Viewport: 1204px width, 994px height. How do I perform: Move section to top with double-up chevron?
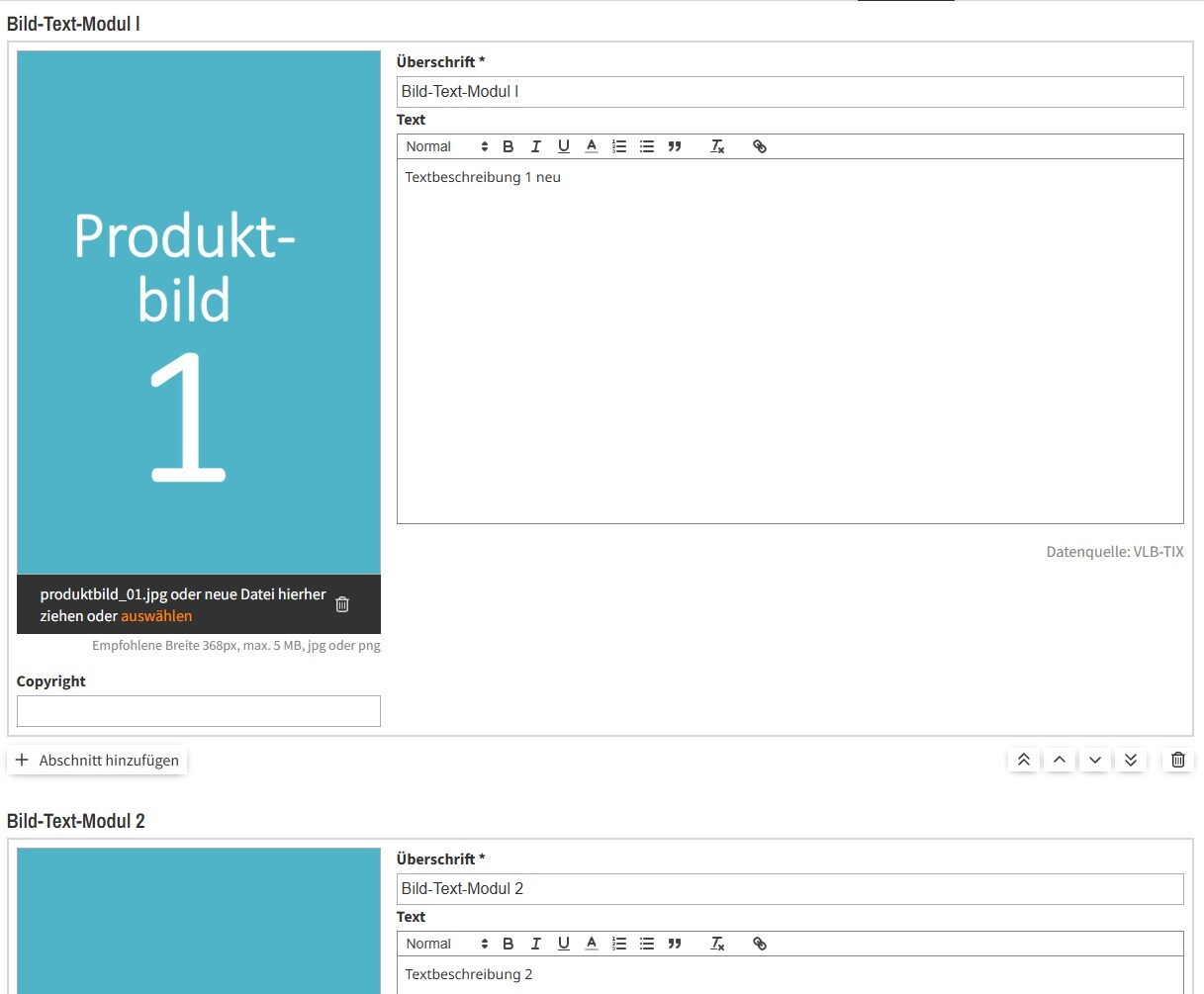pyautogui.click(x=1024, y=760)
